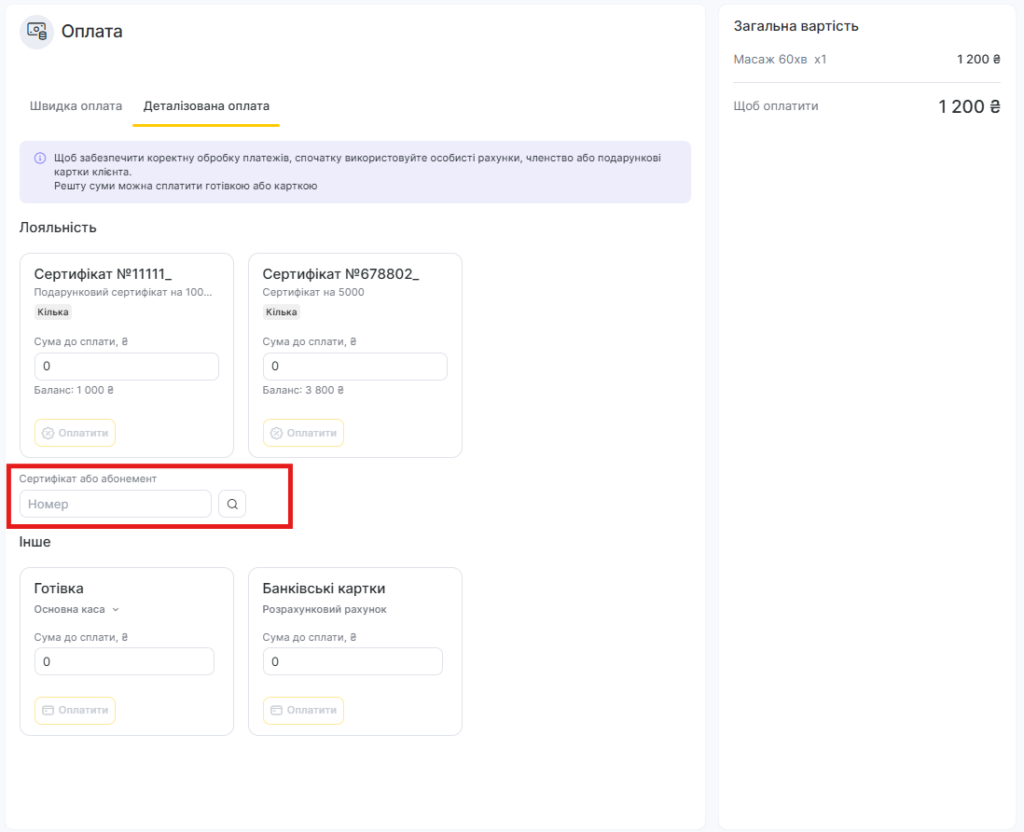This screenshot has height=832, width=1024.
Task: Select the Деталізована оплата tab
Action: 206,106
